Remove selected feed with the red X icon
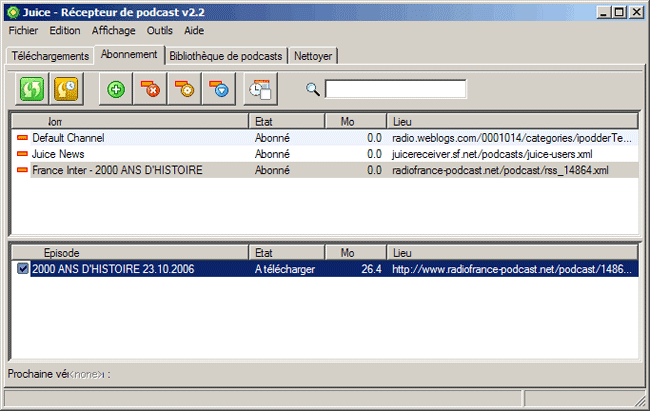The width and height of the screenshot is (650, 411). coord(150,88)
